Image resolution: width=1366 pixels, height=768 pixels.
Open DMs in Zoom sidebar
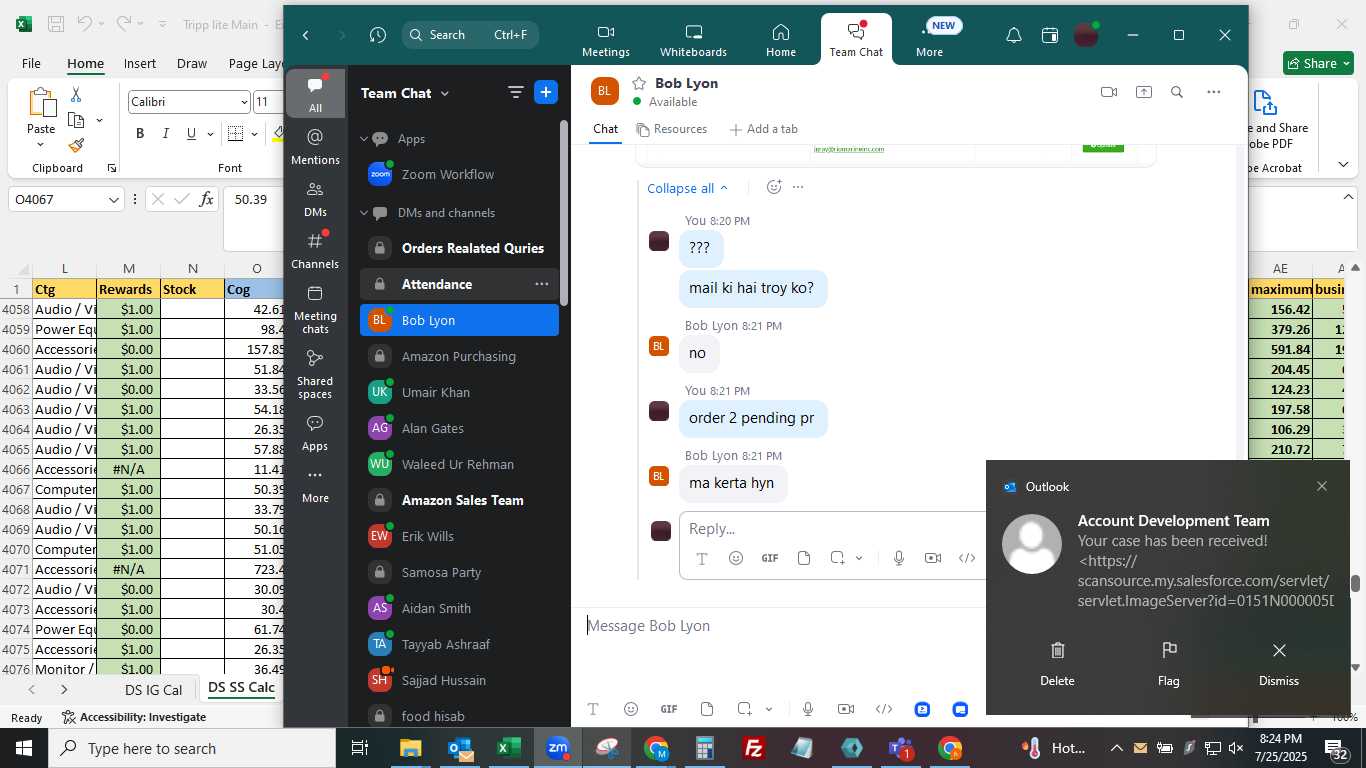pos(315,199)
